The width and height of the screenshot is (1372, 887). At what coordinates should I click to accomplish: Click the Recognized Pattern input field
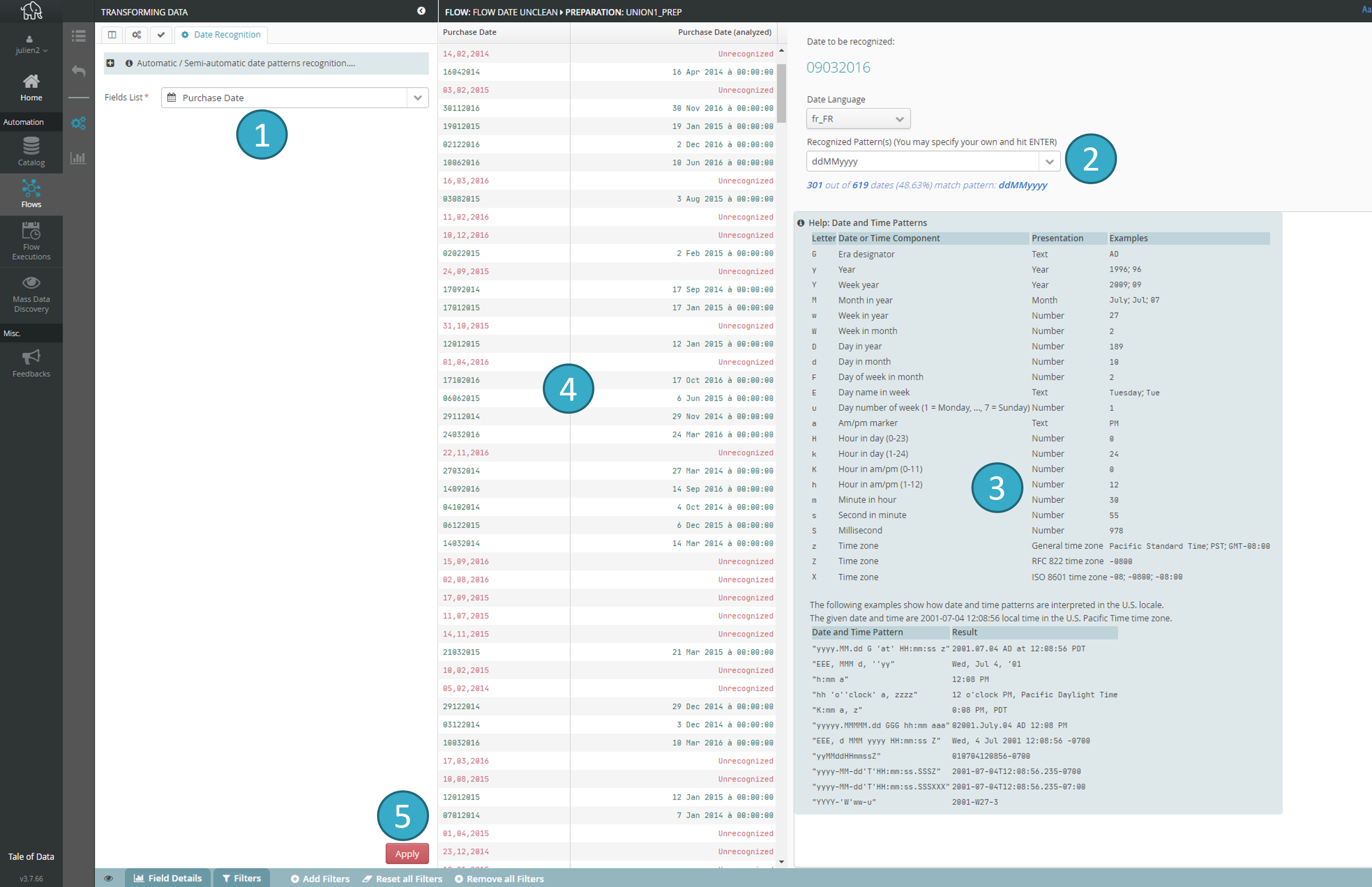point(923,162)
